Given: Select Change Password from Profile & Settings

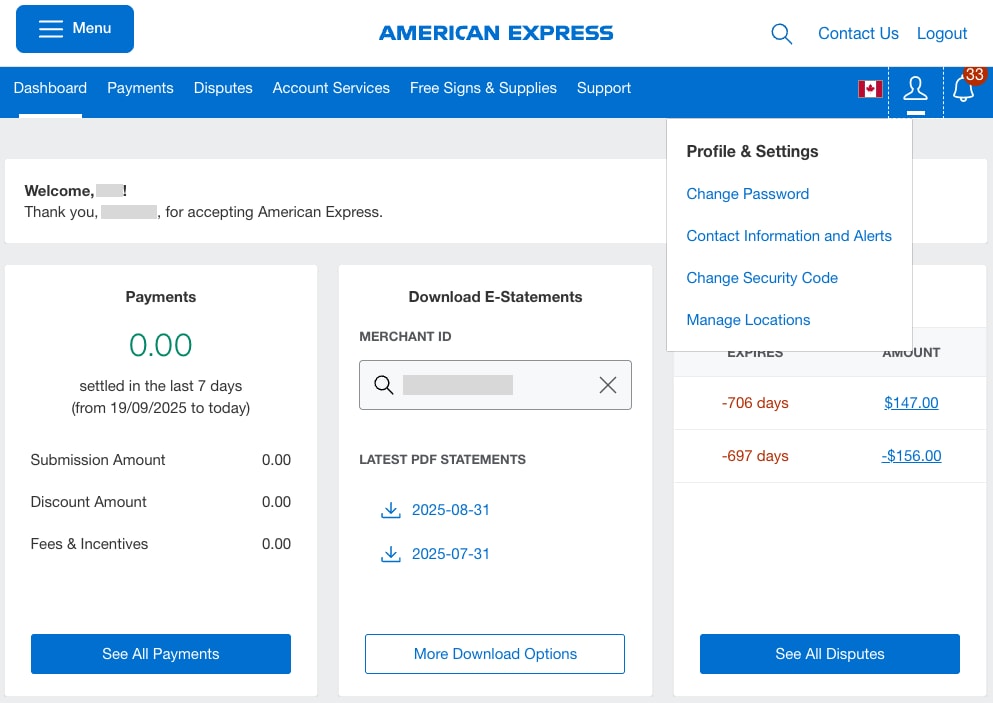Looking at the screenshot, I should 747,194.
